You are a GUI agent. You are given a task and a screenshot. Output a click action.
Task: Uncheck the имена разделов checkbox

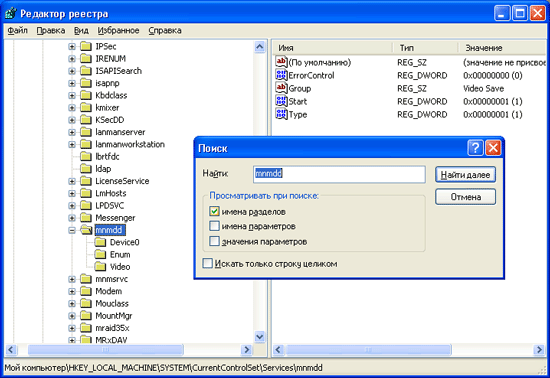click(214, 211)
